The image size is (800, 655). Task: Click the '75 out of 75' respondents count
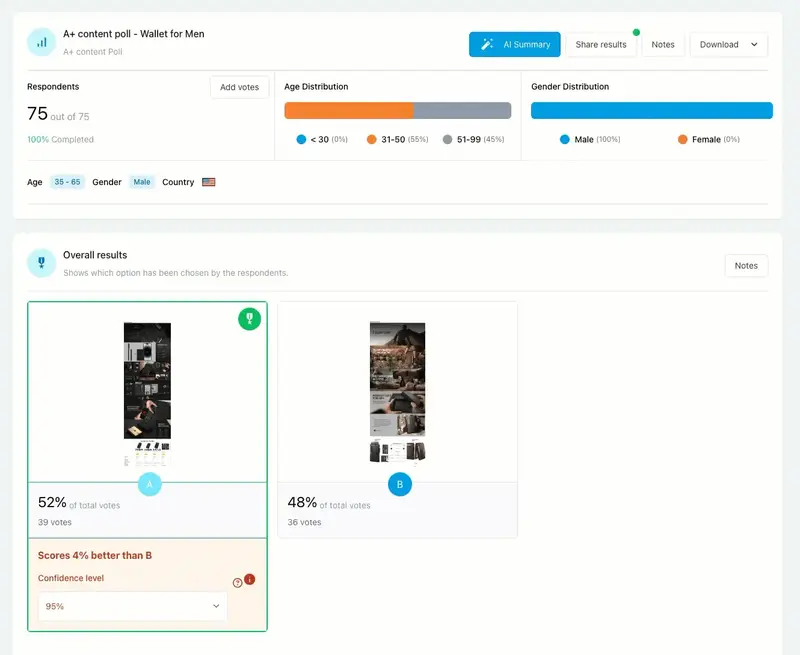[58, 114]
